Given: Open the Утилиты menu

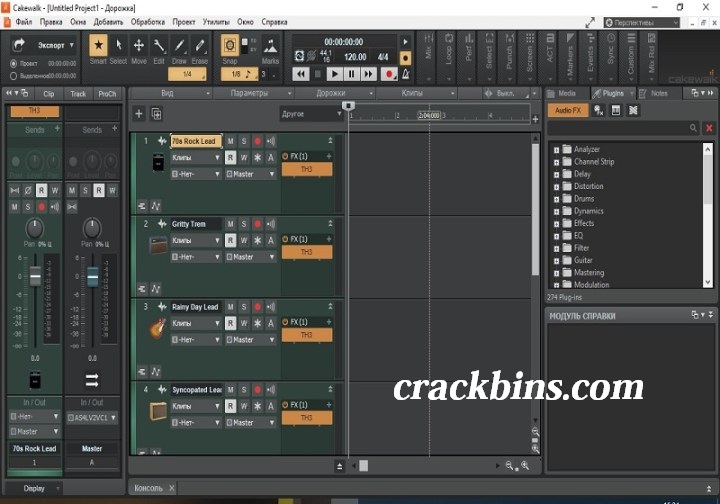Looking at the screenshot, I should tap(216, 22).
